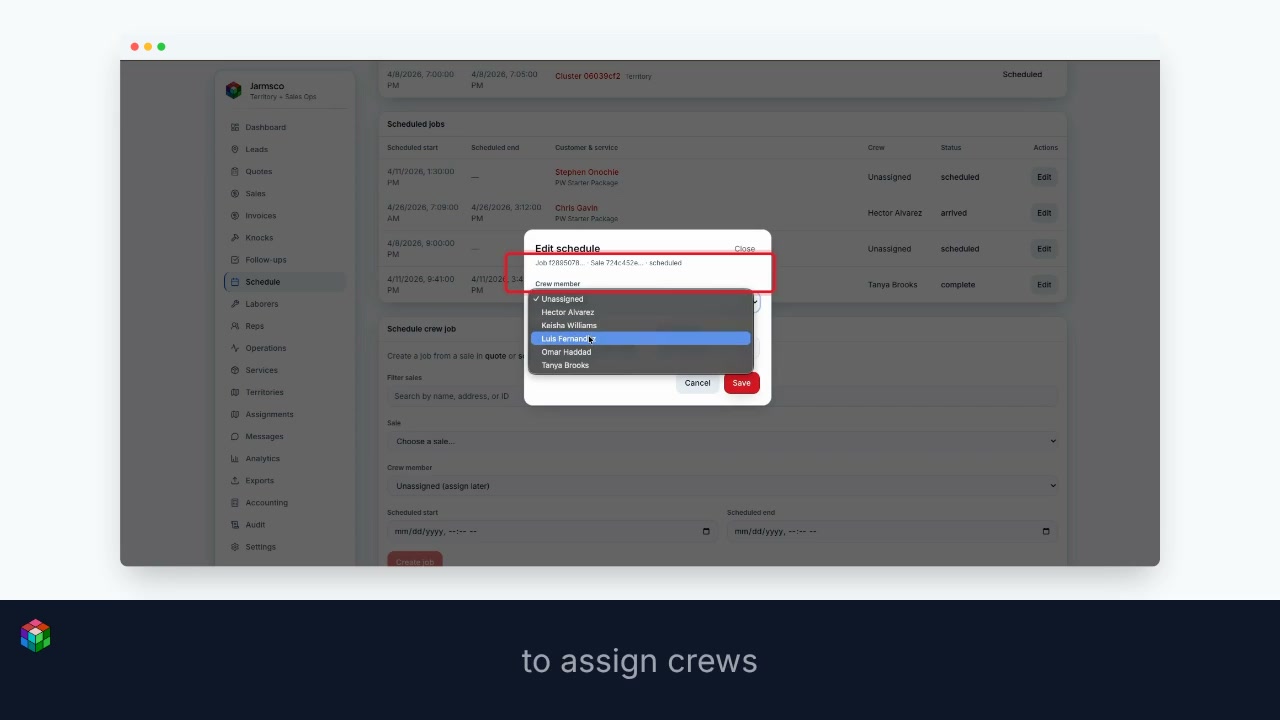
Task: Click the Leads pin icon
Action: coord(235,149)
